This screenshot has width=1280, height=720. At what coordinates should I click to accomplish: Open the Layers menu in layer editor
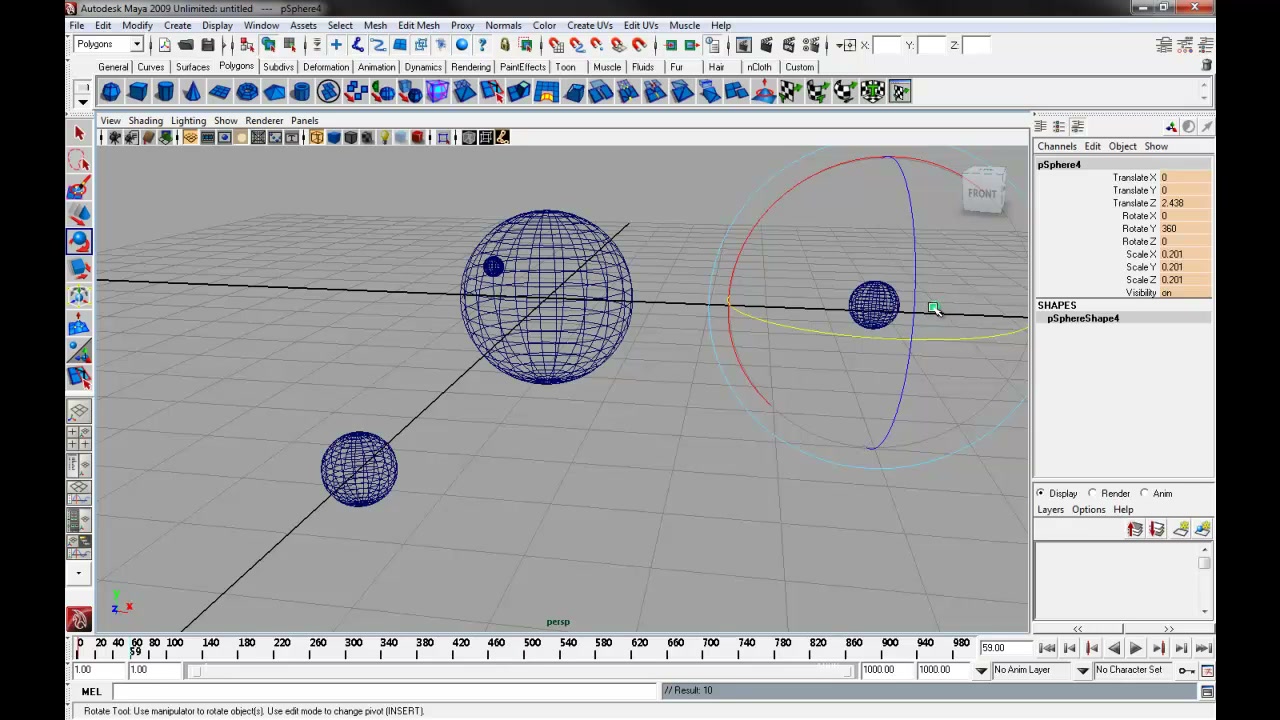point(1050,509)
